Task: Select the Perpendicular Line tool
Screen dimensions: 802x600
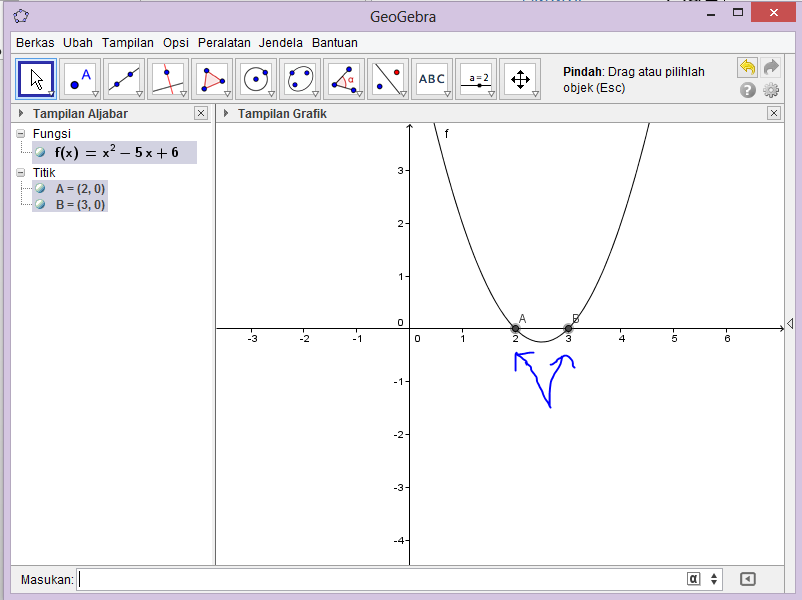Action: point(168,79)
